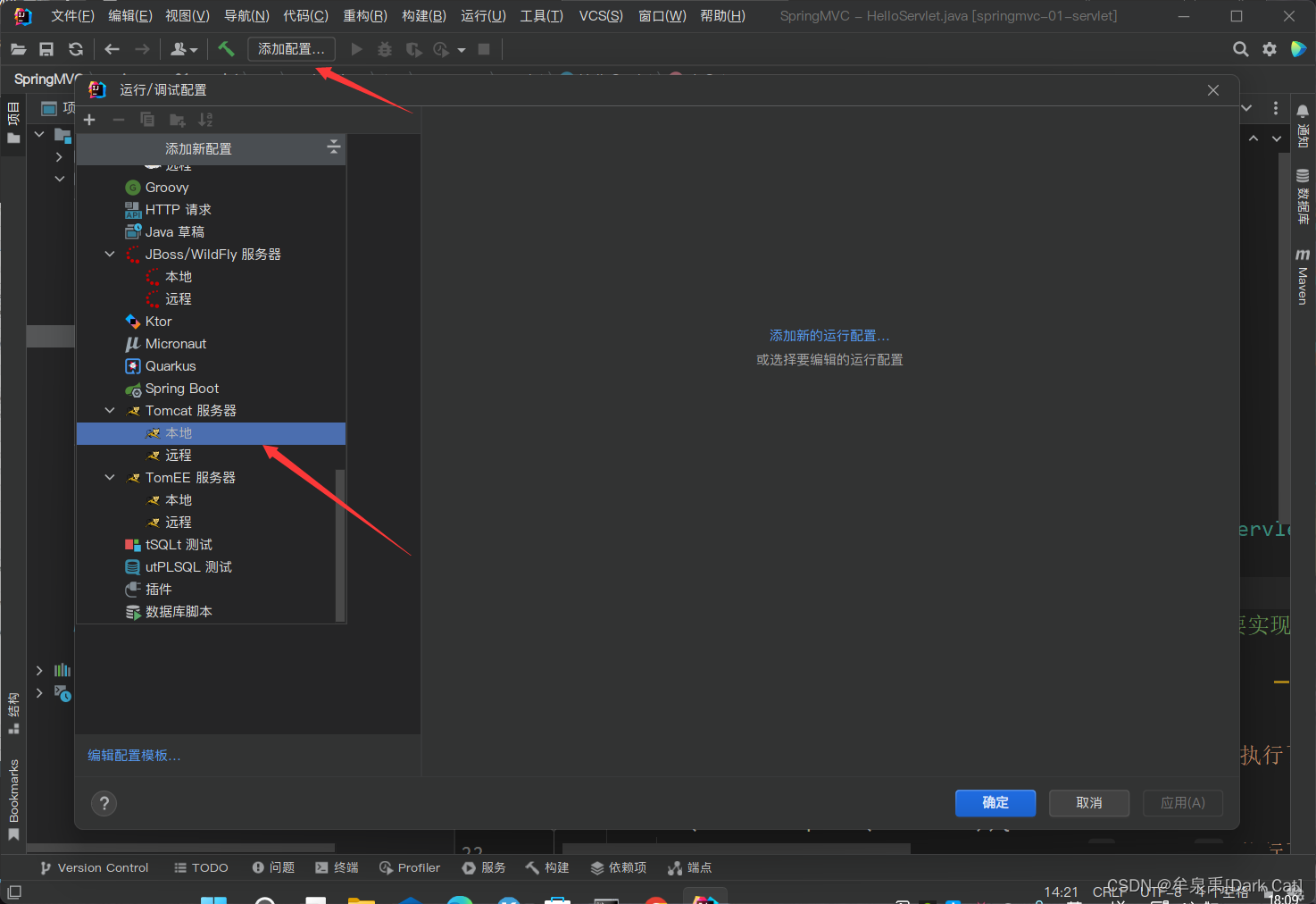Screen dimensions: 1316x904
Task: Open the 视图(V) menu
Action: [x=187, y=16]
